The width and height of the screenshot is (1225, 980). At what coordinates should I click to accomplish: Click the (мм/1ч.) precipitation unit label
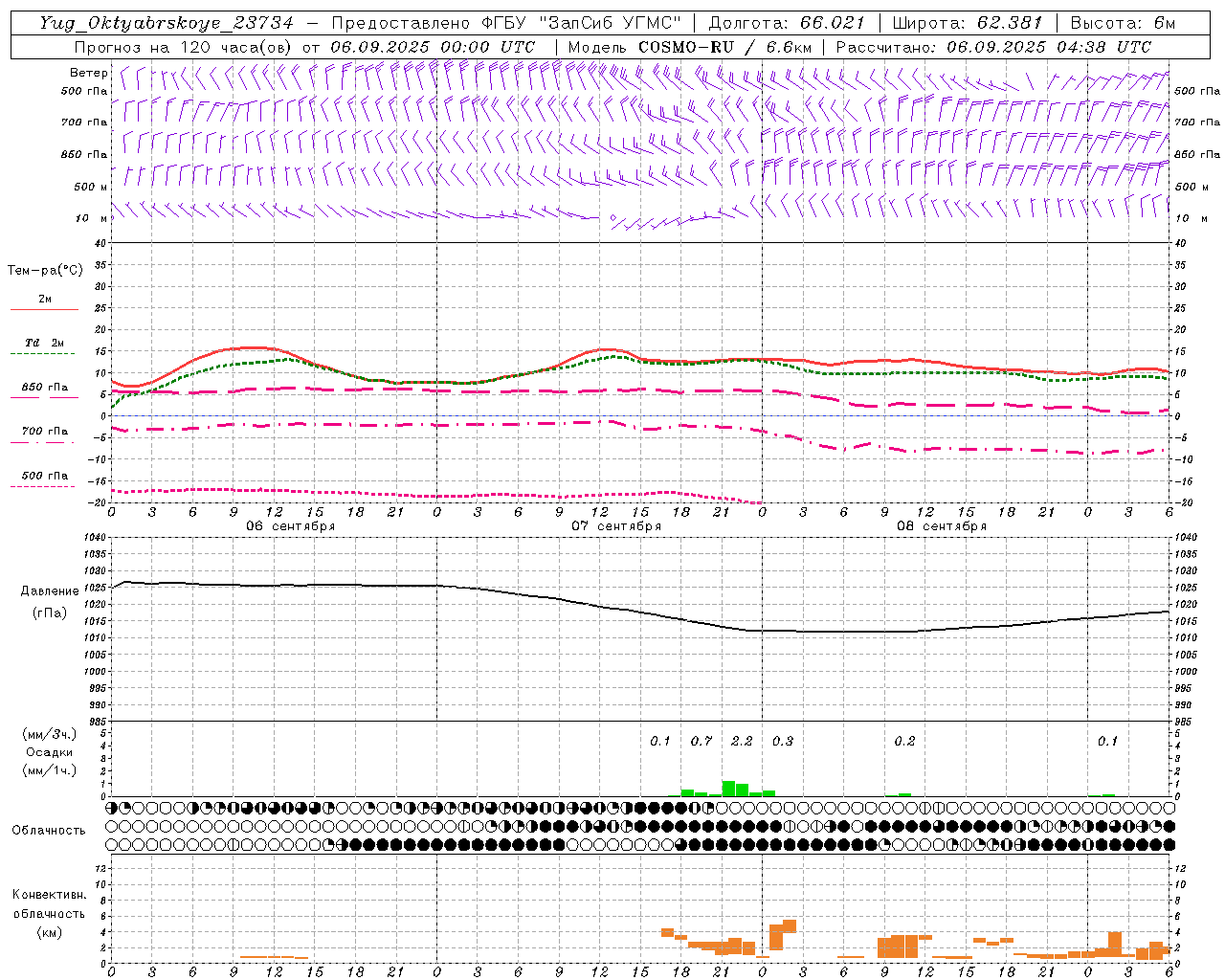(49, 770)
